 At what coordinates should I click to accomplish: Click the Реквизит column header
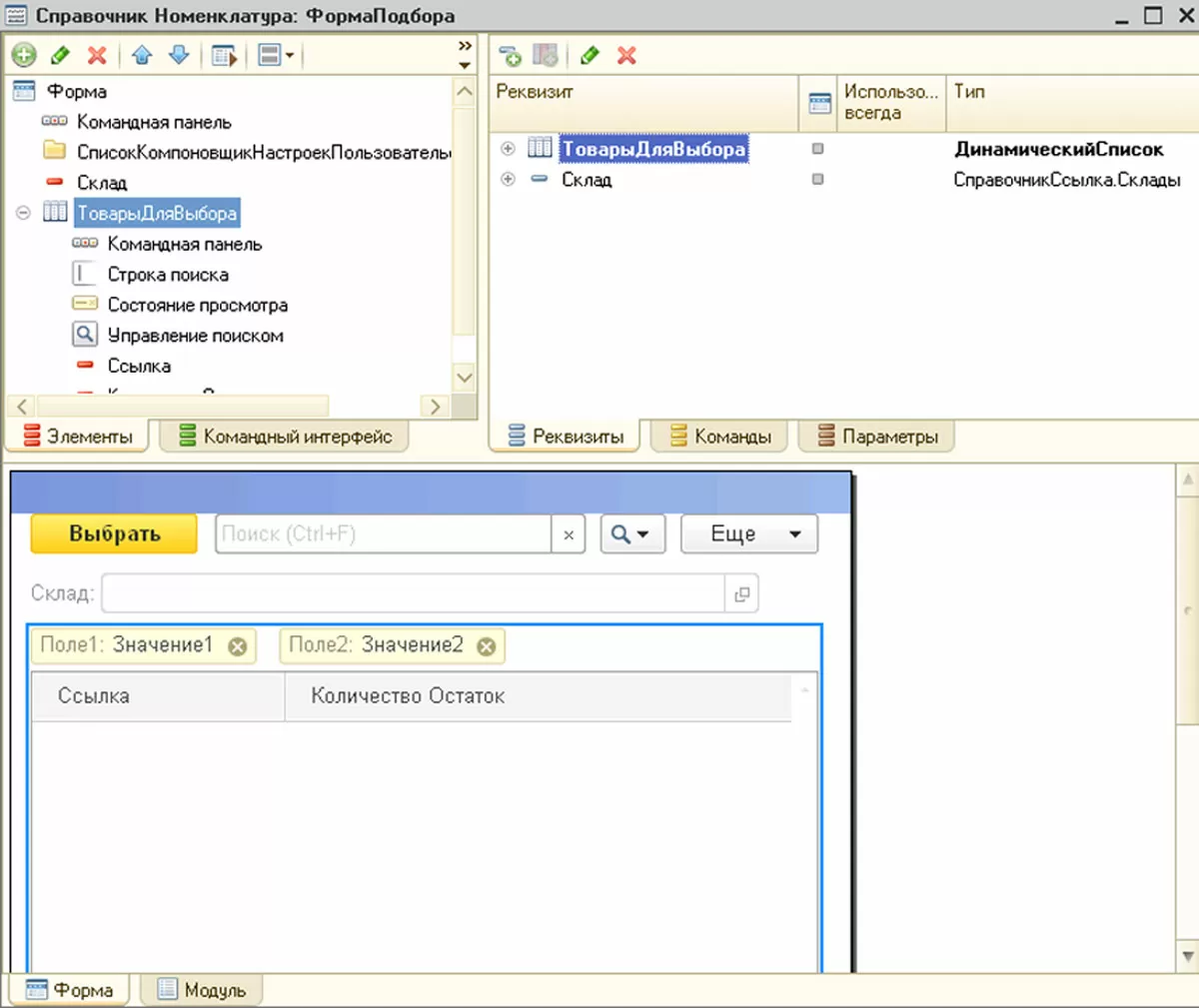(x=644, y=102)
